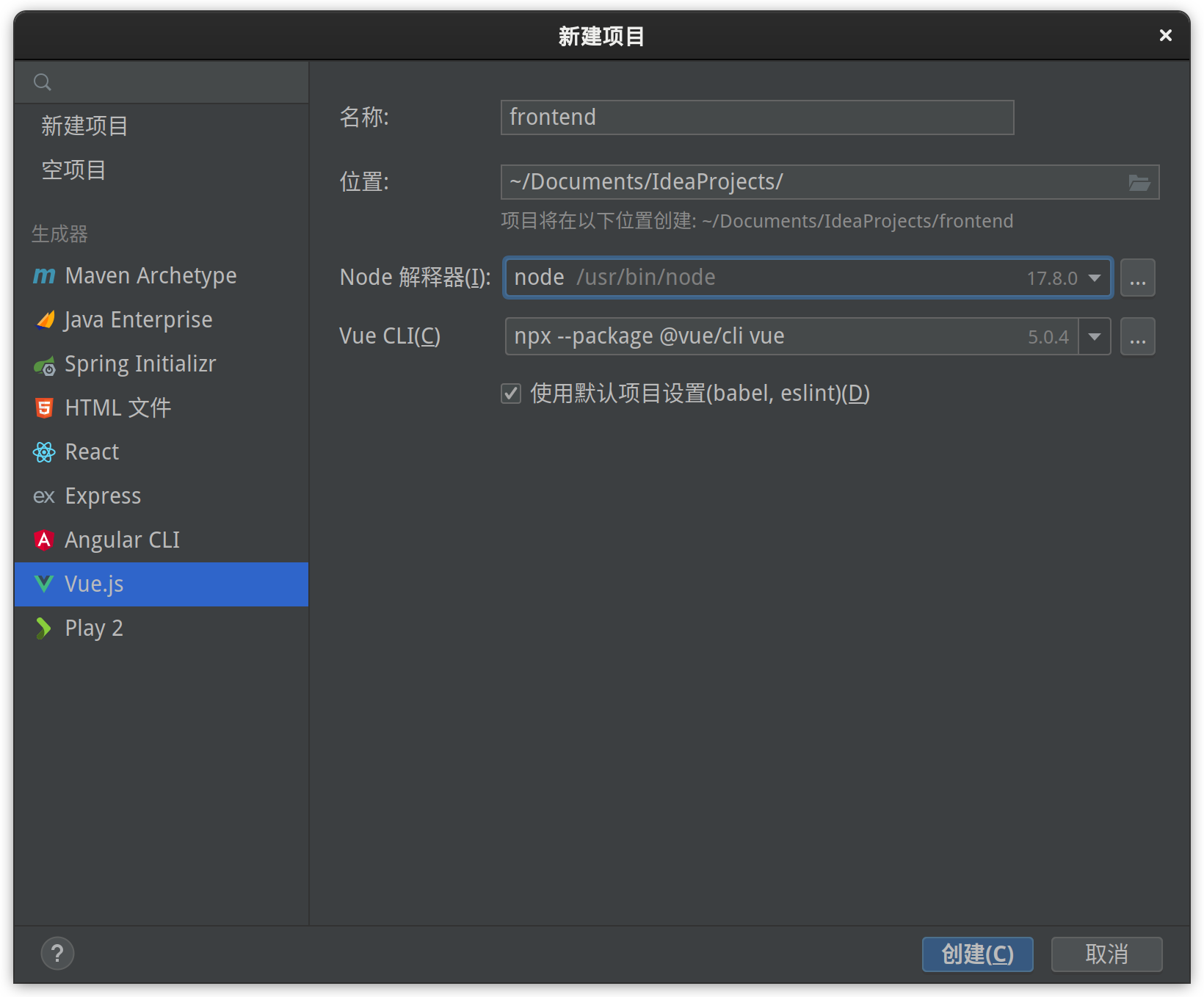Expand the Node interpreter dropdown arrow
This screenshot has height=997, width=1204.
pos(1095,278)
